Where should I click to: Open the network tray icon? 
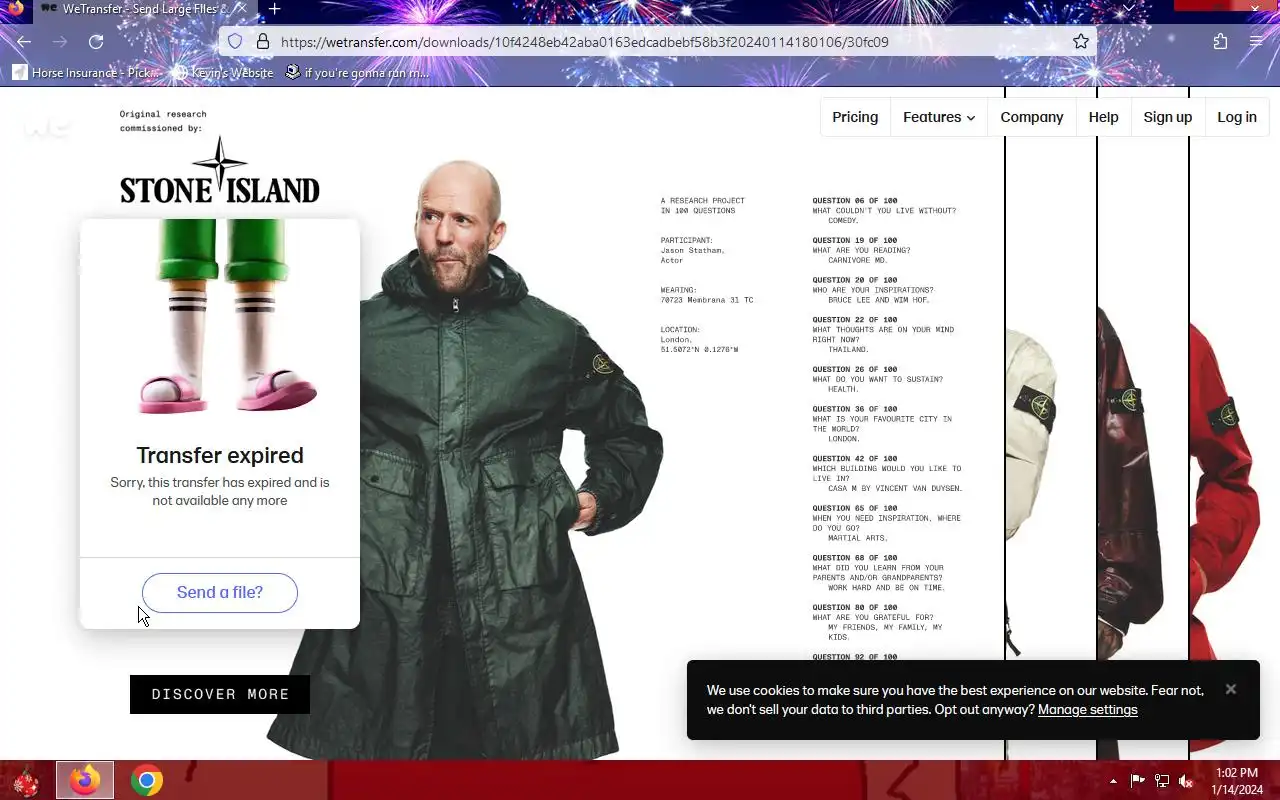coord(1162,781)
